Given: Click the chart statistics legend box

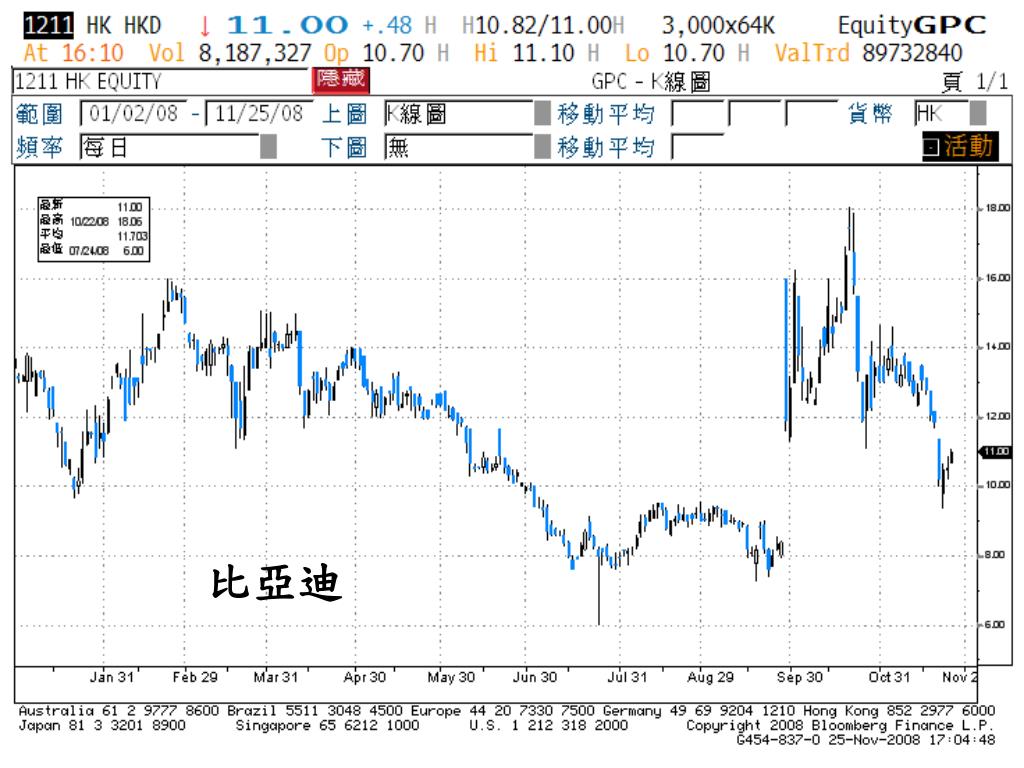Looking at the screenshot, I should 93,229.
